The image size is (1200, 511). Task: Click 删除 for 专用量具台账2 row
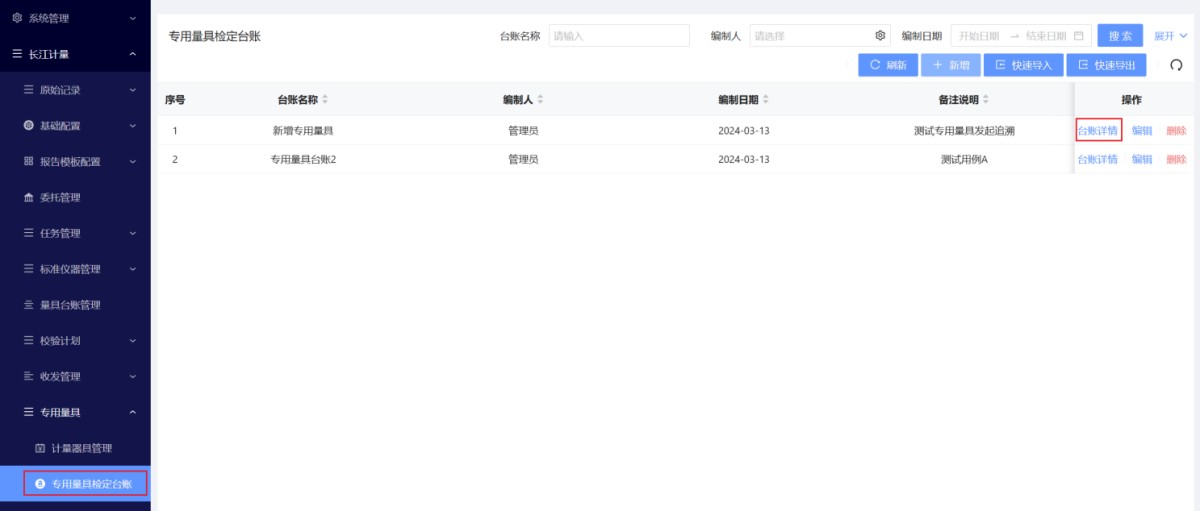1176,160
